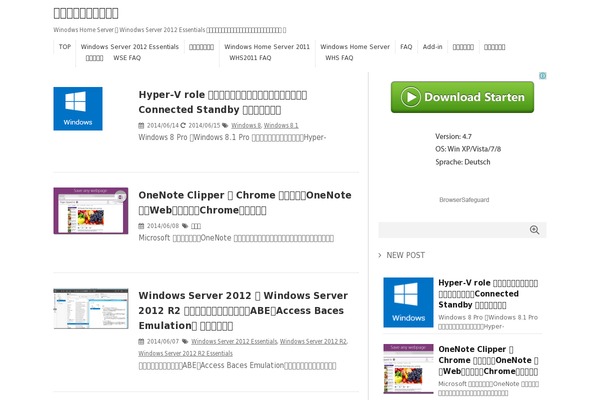Viewport: 600px width, 400px height.
Task: Click the chevron beside NEW POST
Action: [380, 255]
